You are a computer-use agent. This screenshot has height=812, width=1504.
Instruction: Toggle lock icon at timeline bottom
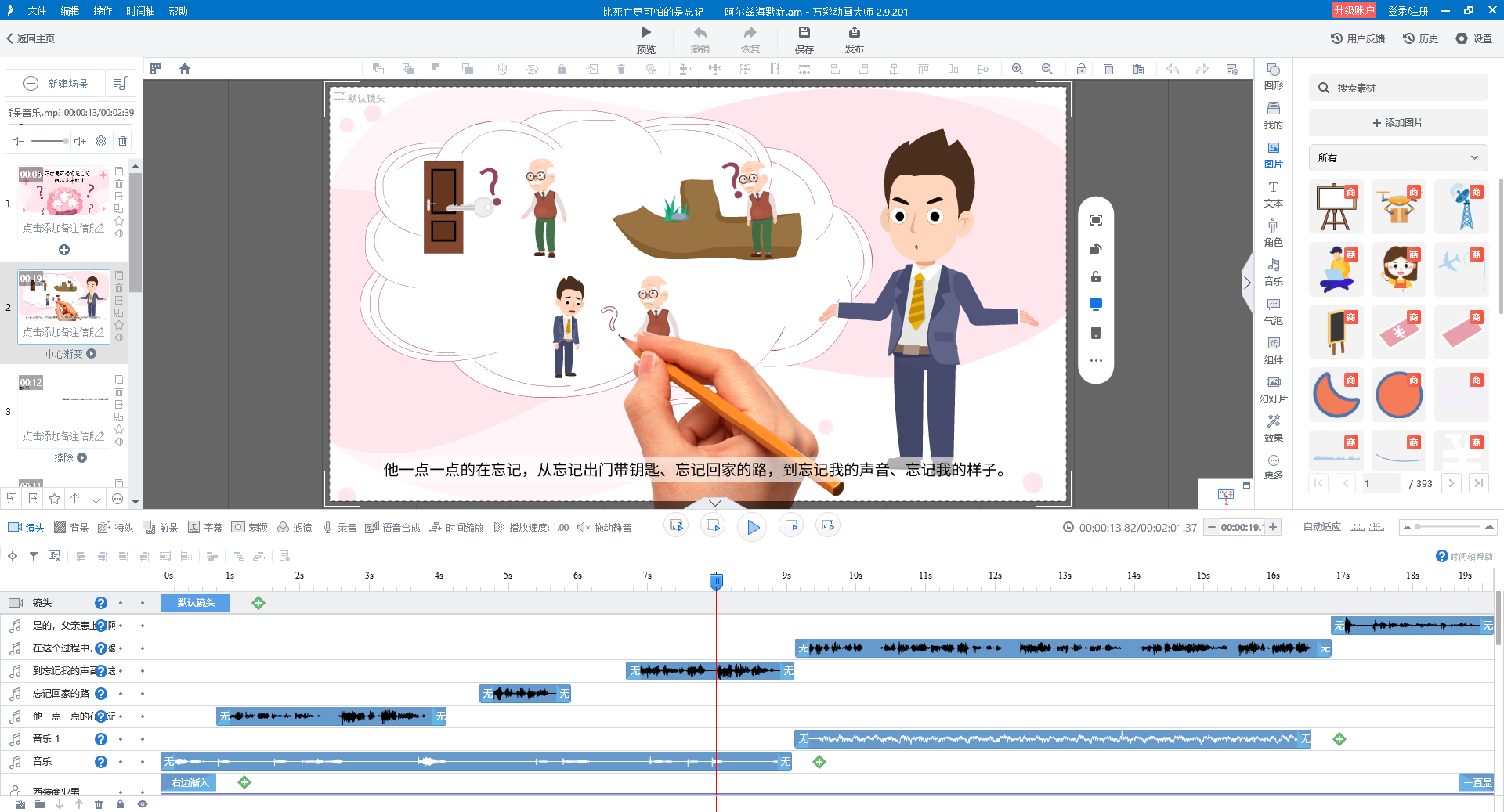click(120, 804)
